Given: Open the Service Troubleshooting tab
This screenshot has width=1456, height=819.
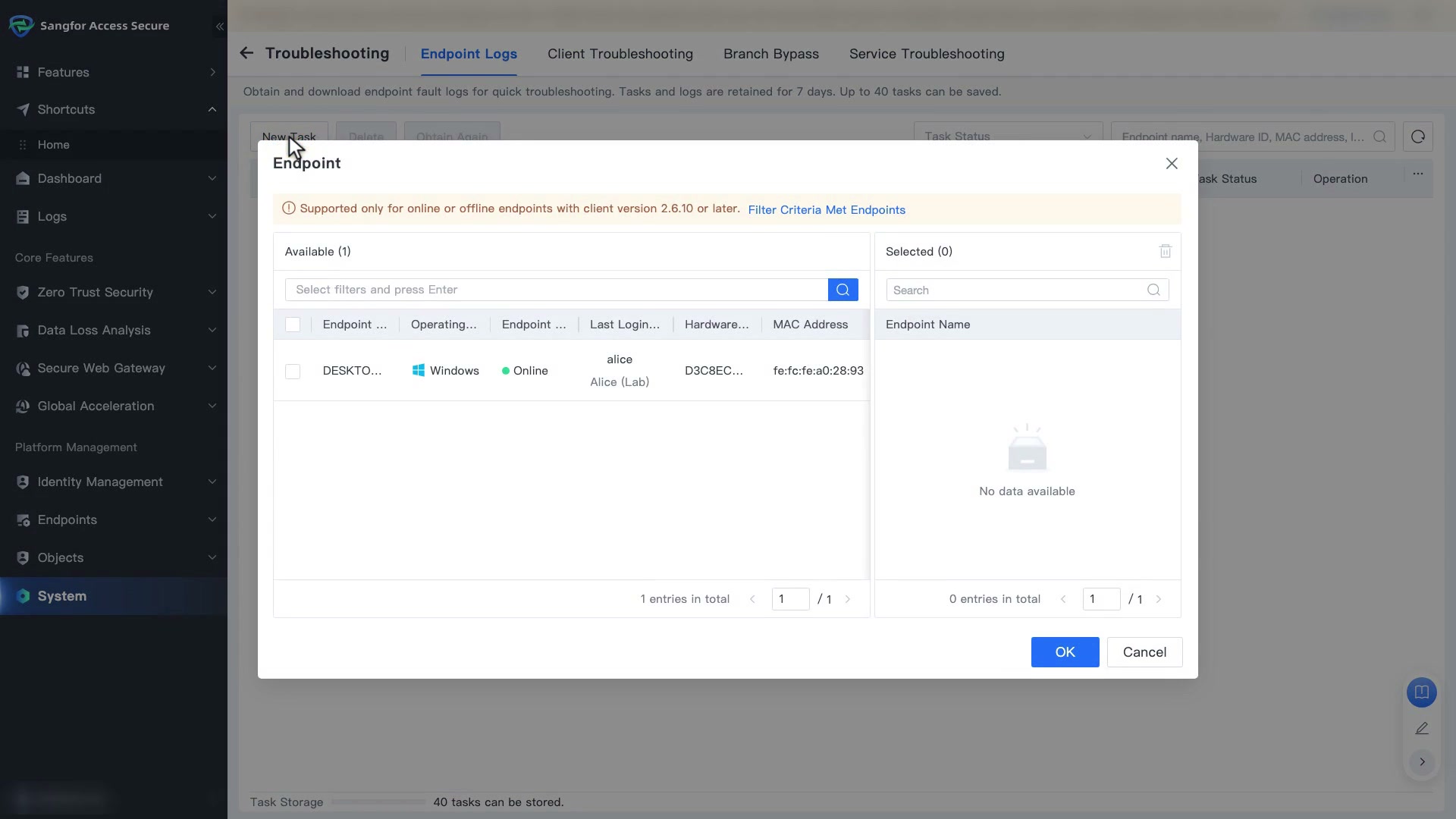Looking at the screenshot, I should pos(927,54).
